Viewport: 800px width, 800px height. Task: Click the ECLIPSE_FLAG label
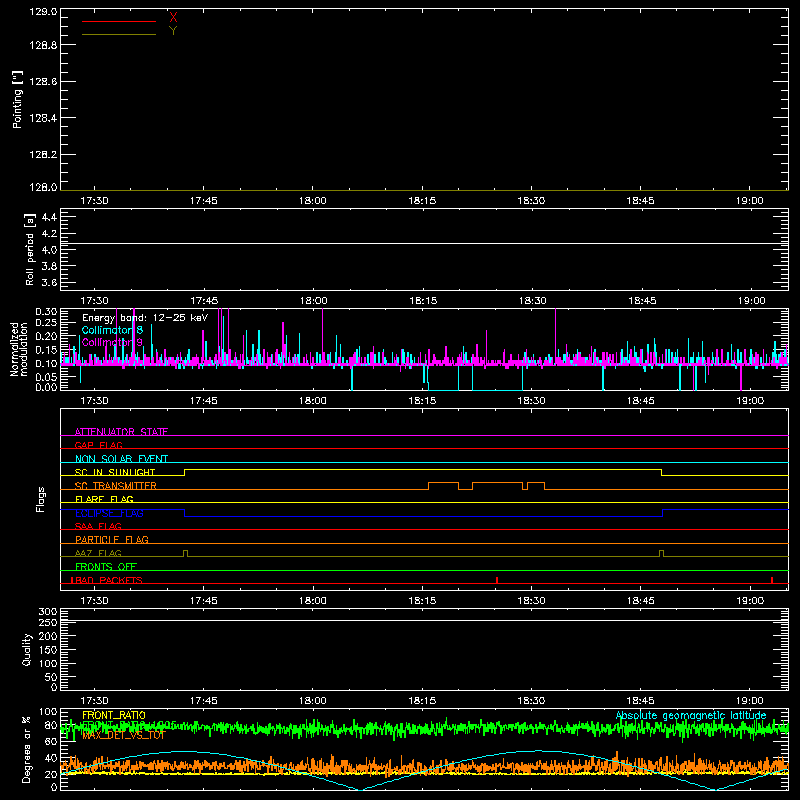(109, 513)
